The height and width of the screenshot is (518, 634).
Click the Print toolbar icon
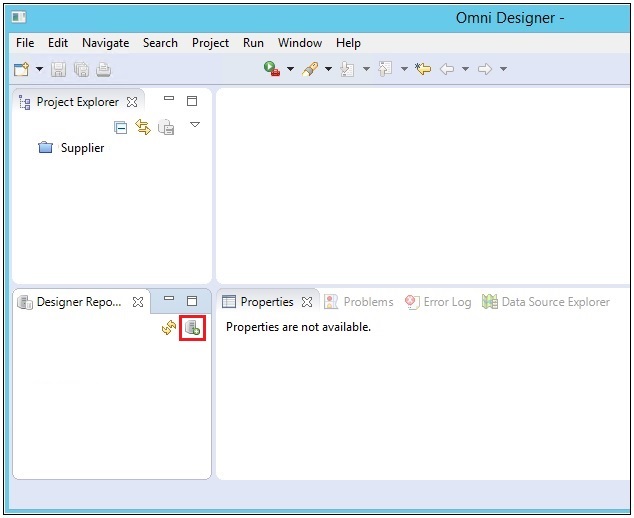tap(104, 70)
